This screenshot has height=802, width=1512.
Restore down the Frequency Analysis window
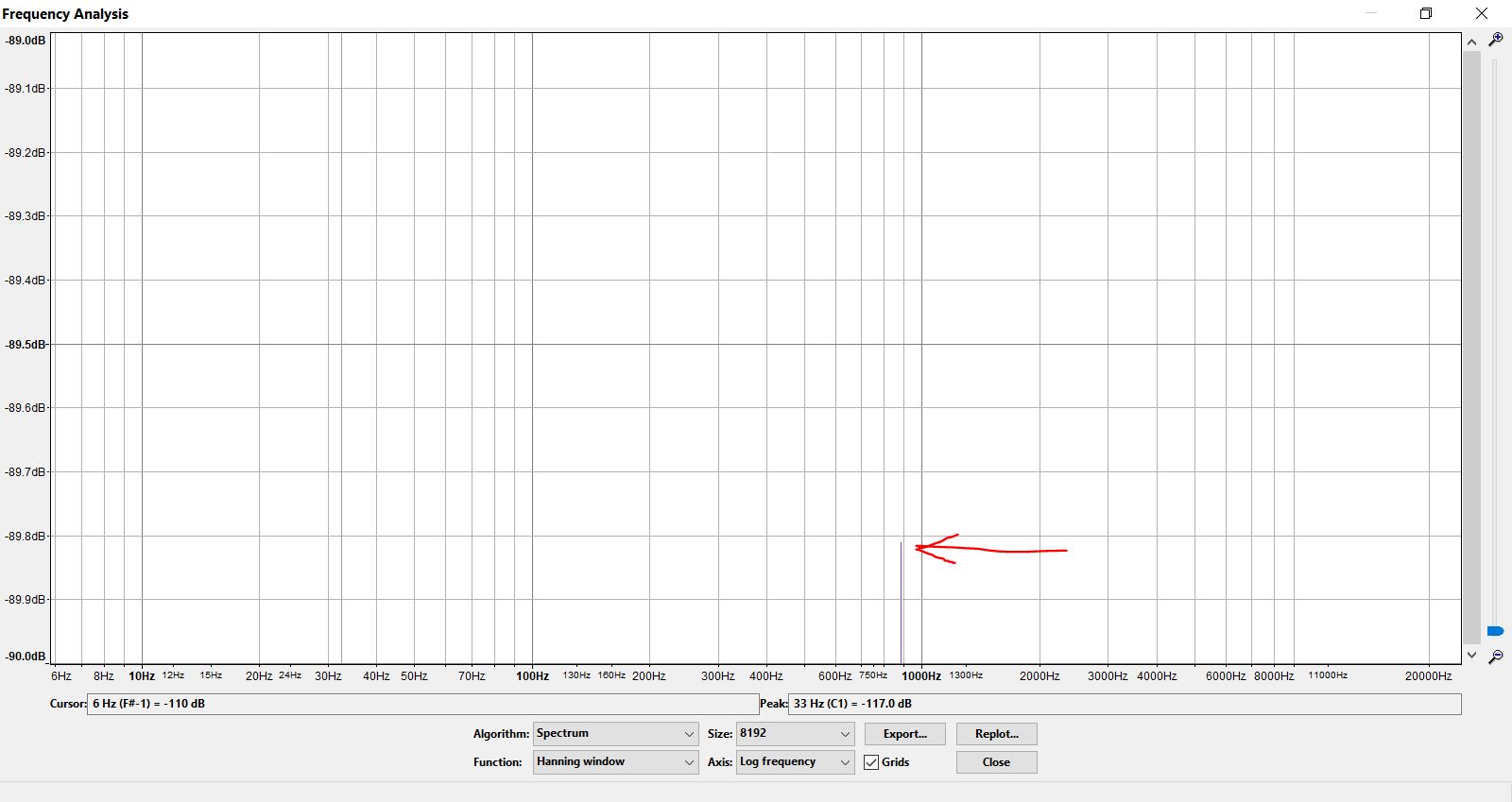coord(1426,13)
